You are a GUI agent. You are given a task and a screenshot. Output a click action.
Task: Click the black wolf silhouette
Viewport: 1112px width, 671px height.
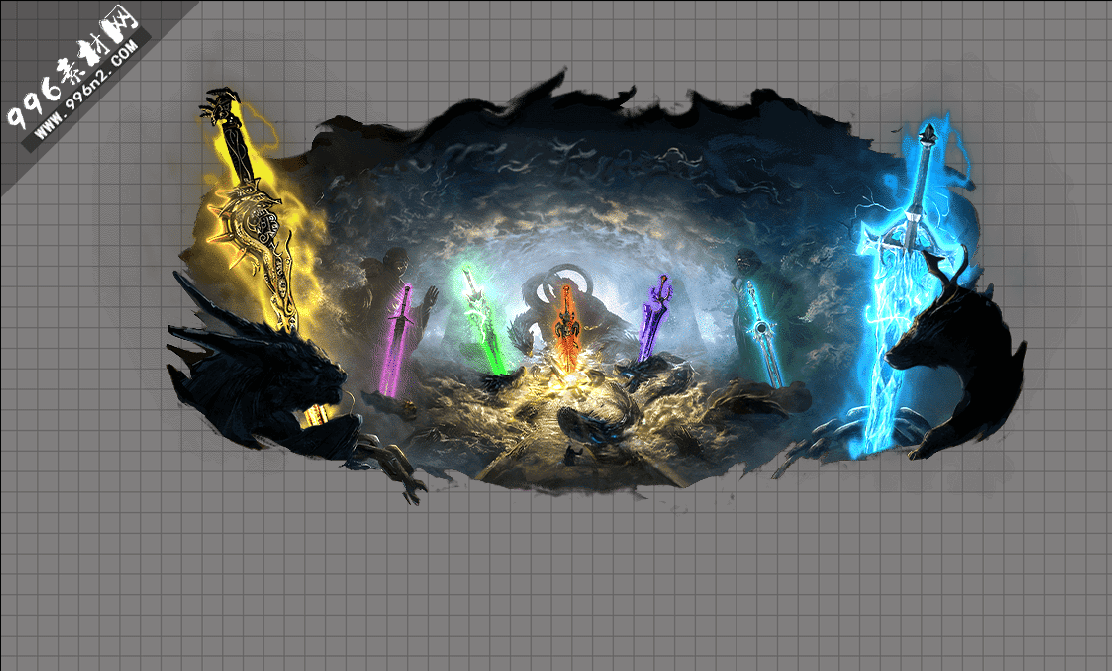[957, 355]
